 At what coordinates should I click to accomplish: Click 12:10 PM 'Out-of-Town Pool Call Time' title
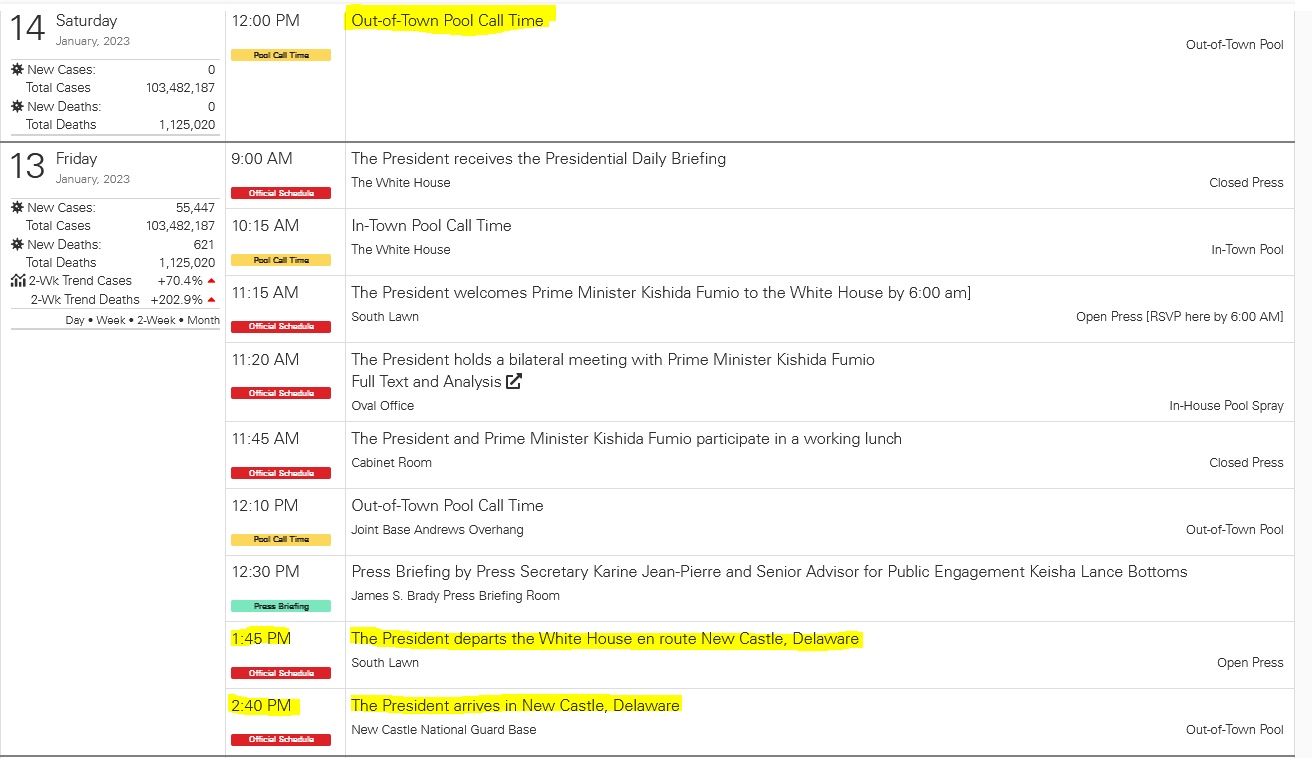(448, 505)
